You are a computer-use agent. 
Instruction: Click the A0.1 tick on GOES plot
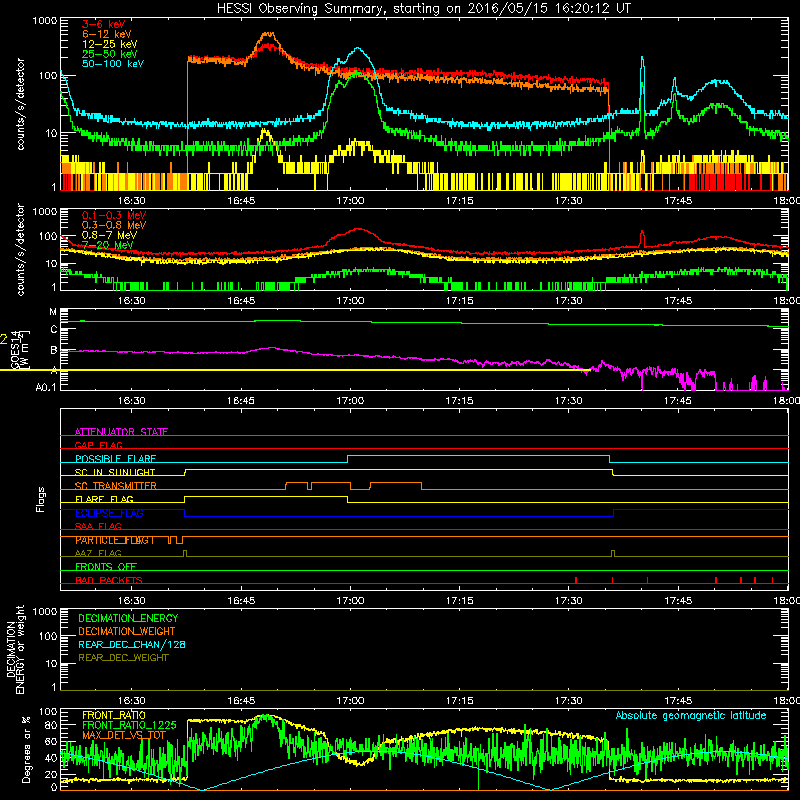click(46, 387)
